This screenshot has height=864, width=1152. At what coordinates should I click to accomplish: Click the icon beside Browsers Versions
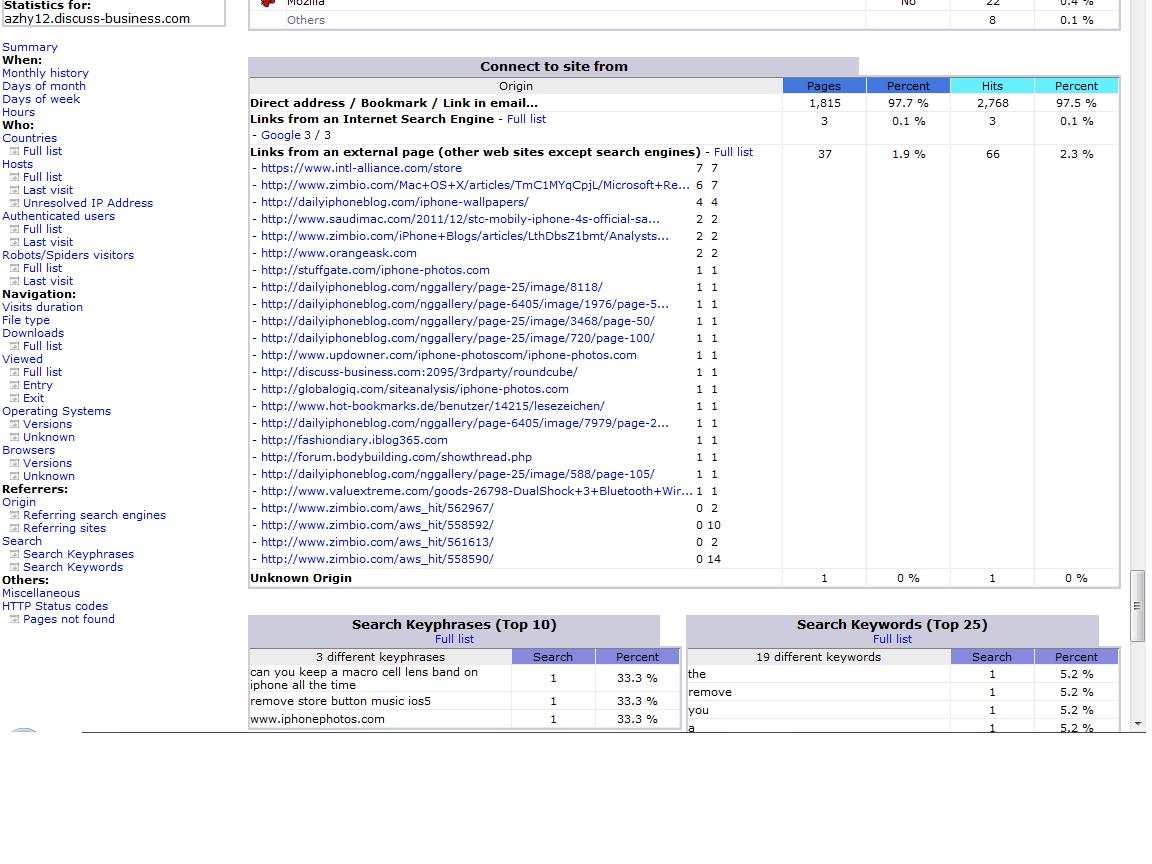pos(14,464)
